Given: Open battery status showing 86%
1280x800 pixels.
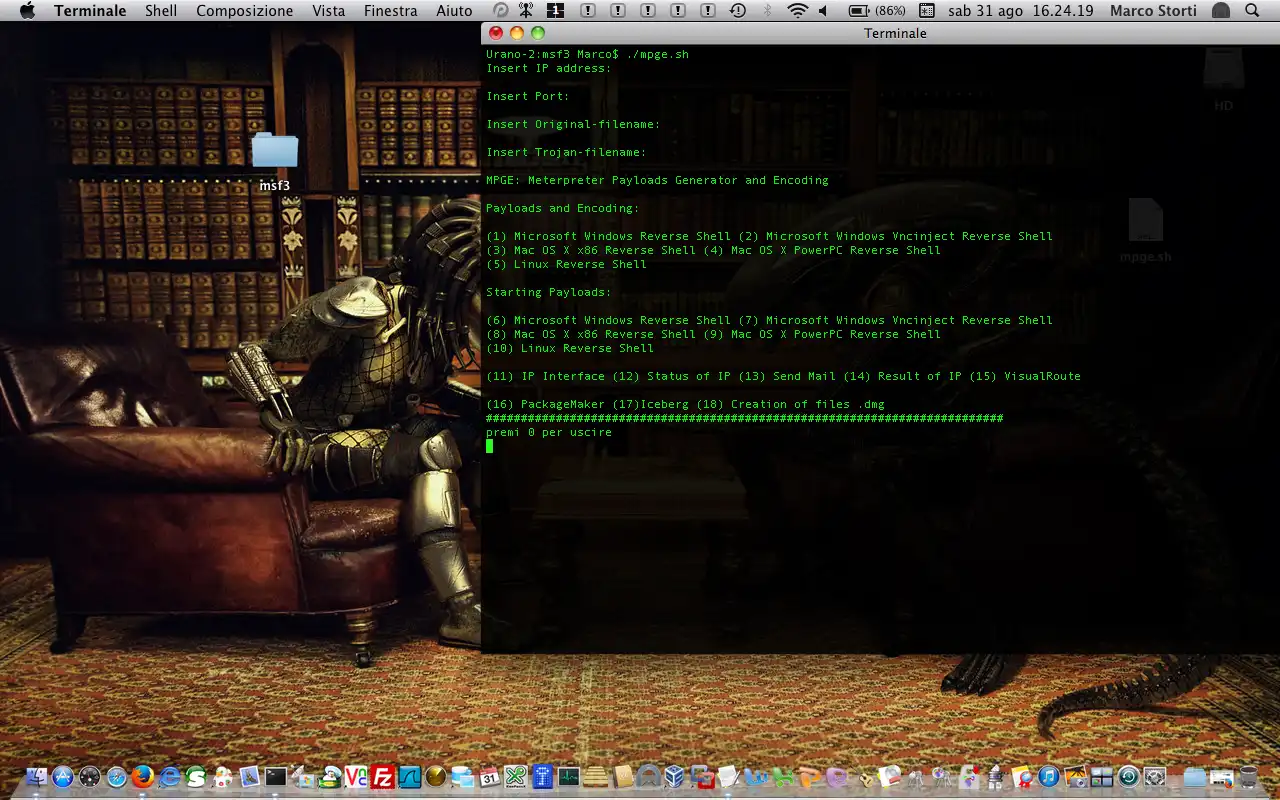Looking at the screenshot, I should tap(877, 11).
